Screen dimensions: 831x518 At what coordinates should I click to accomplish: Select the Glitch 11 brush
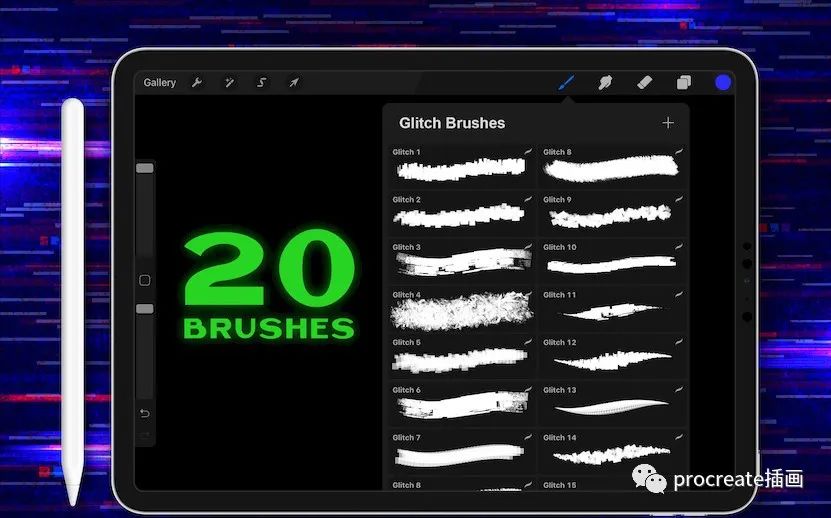613,309
